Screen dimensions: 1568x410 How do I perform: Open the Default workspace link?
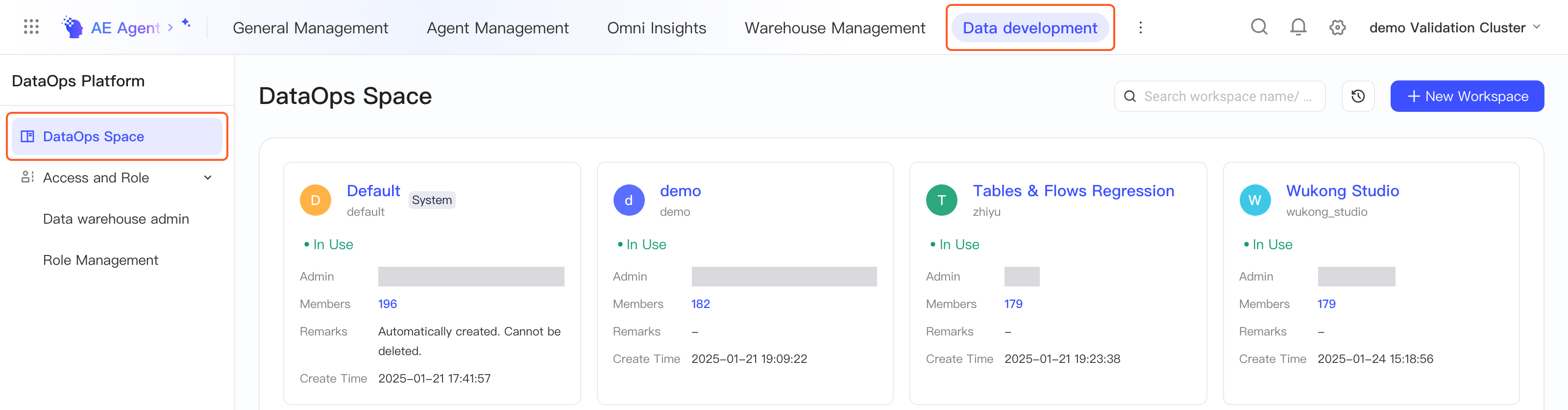coord(373,191)
